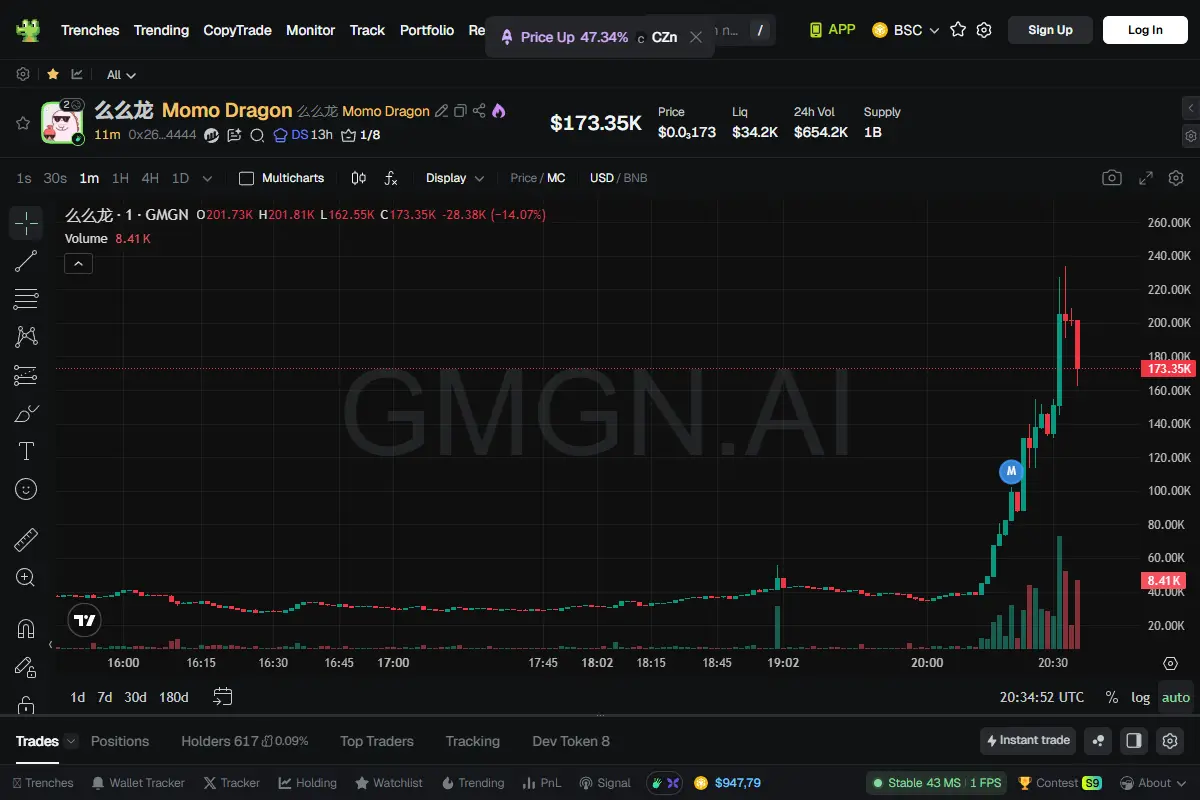The image size is (1200, 800).
Task: Open the Trenches menu
Action: [x=90, y=30]
